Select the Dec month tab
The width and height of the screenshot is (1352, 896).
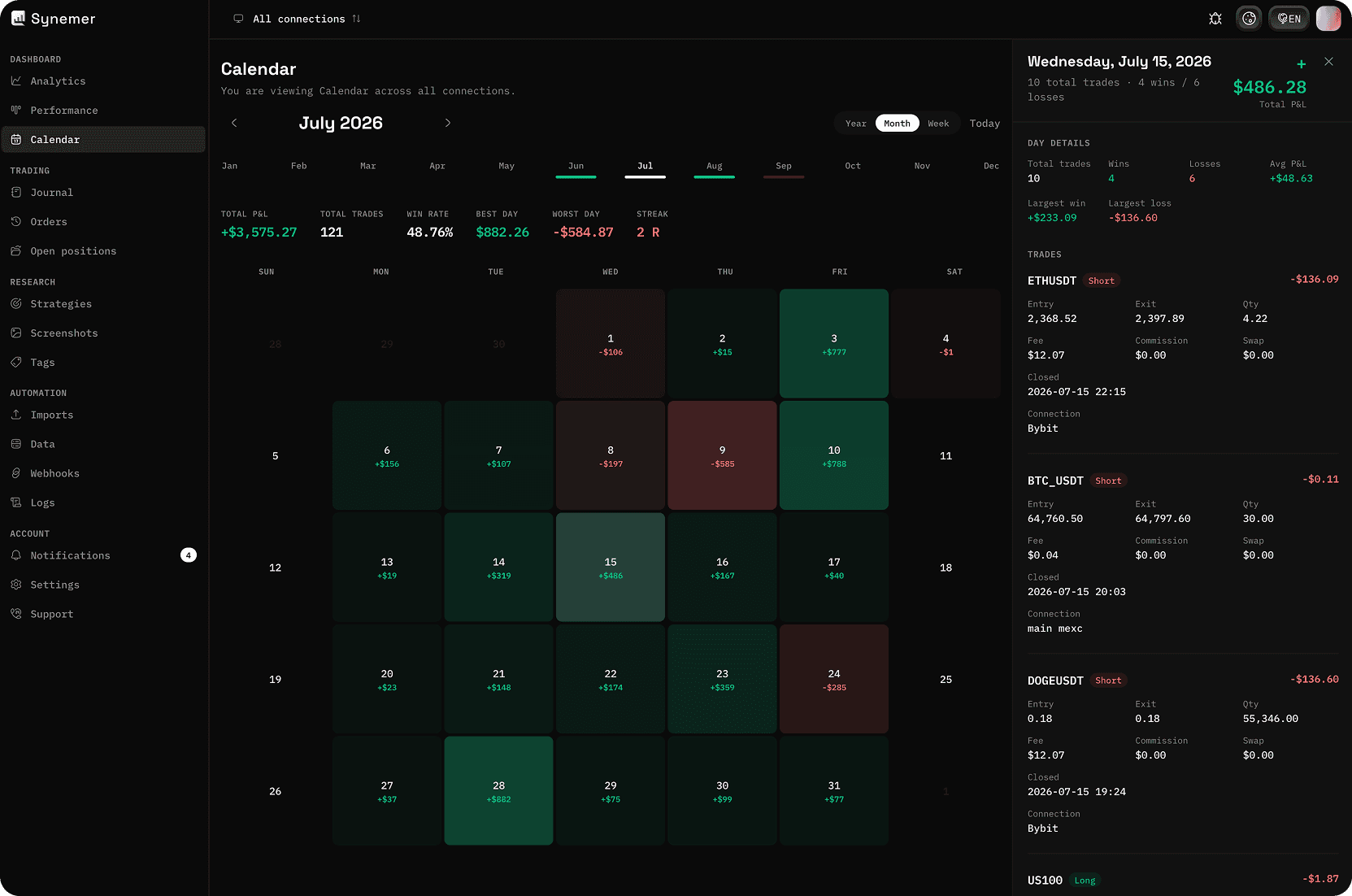click(991, 166)
